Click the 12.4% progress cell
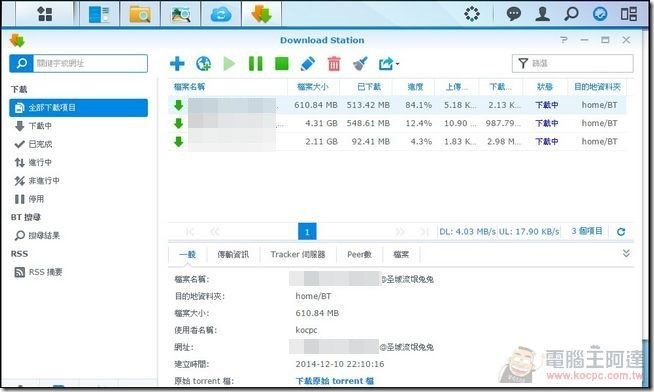654x392 pixels. click(x=418, y=123)
